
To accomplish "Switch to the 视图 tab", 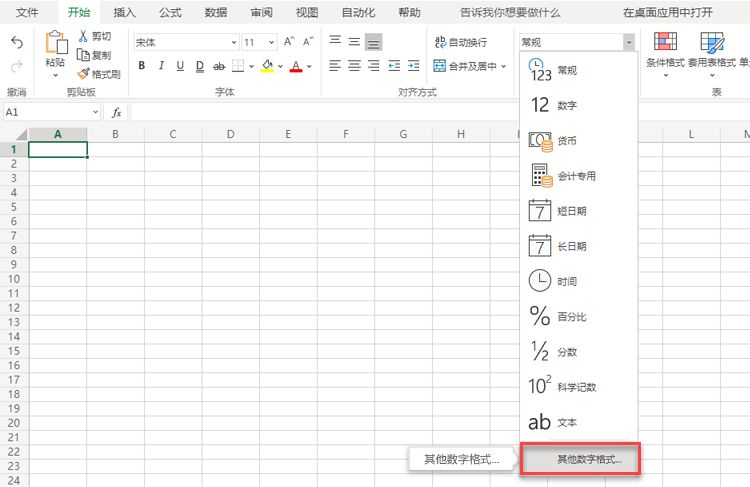I will [307, 12].
